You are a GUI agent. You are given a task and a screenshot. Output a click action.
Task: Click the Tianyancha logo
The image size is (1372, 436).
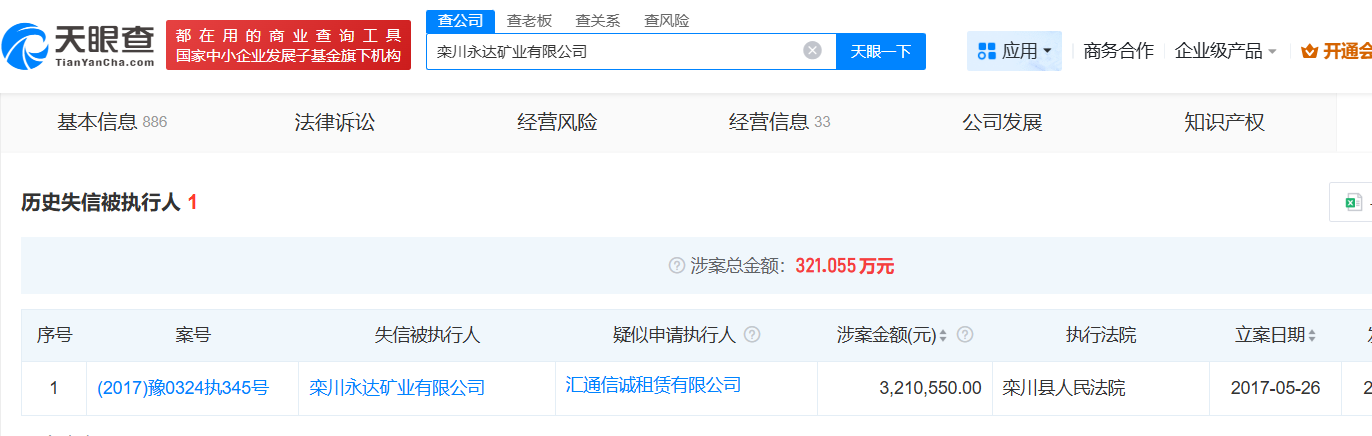(79, 44)
